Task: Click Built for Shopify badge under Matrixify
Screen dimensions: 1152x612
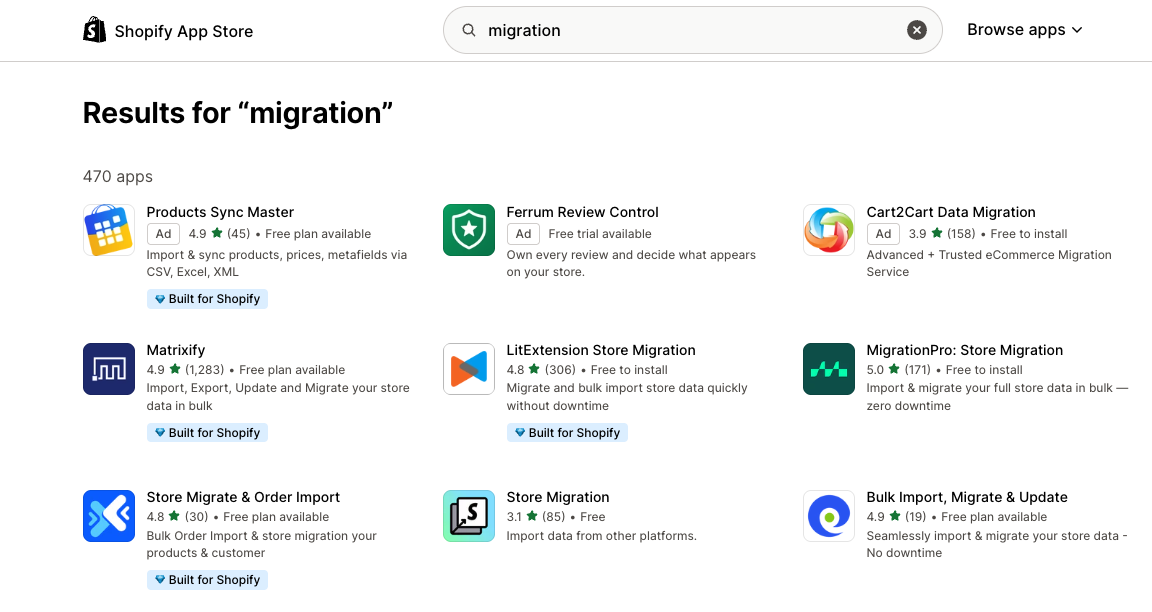Action: (207, 433)
